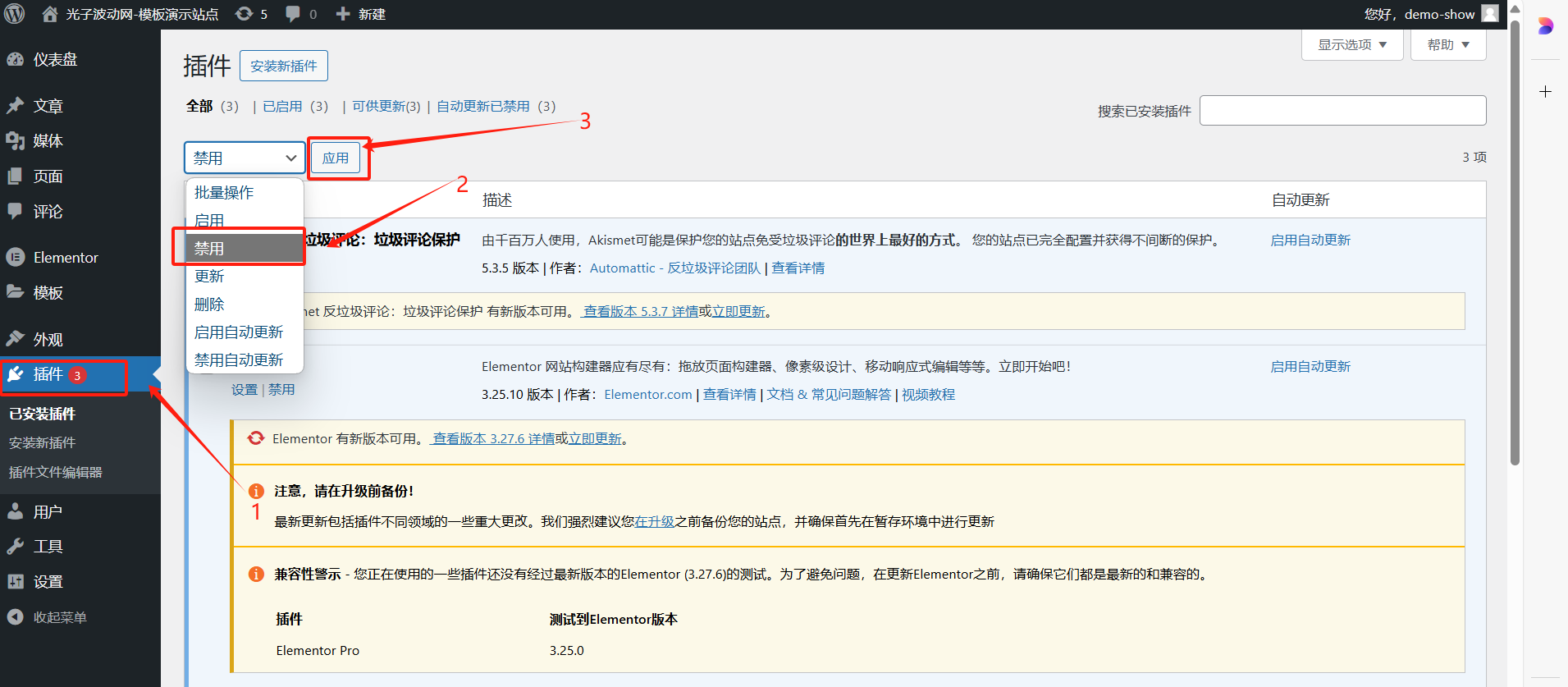Image resolution: width=1568 pixels, height=687 pixels.
Task: Open the 模板 folder icon in sidebar
Action: (16, 292)
